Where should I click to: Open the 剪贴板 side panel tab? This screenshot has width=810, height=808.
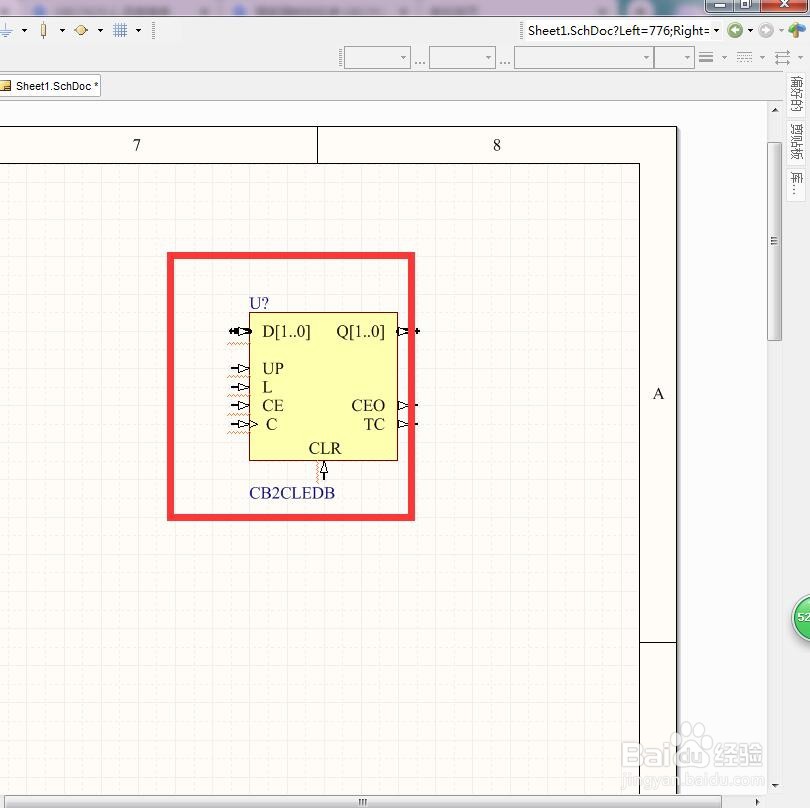797,142
